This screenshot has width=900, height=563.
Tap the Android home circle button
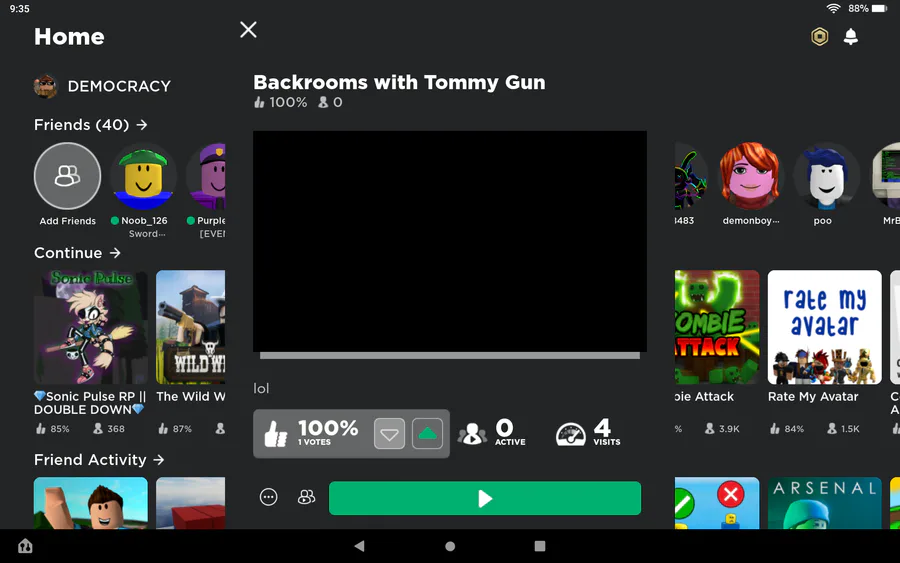(x=450, y=546)
